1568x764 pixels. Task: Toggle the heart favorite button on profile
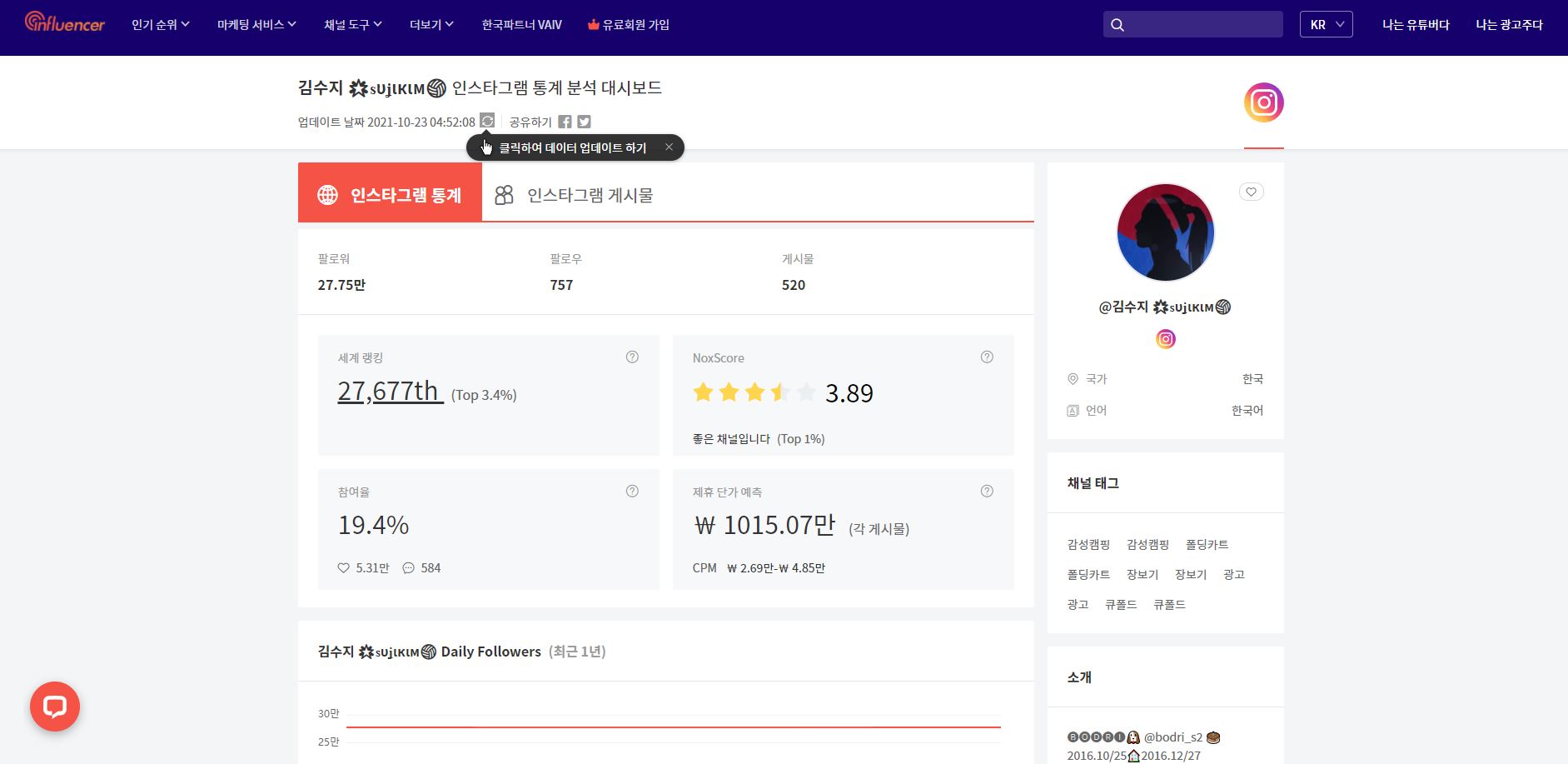click(1251, 192)
